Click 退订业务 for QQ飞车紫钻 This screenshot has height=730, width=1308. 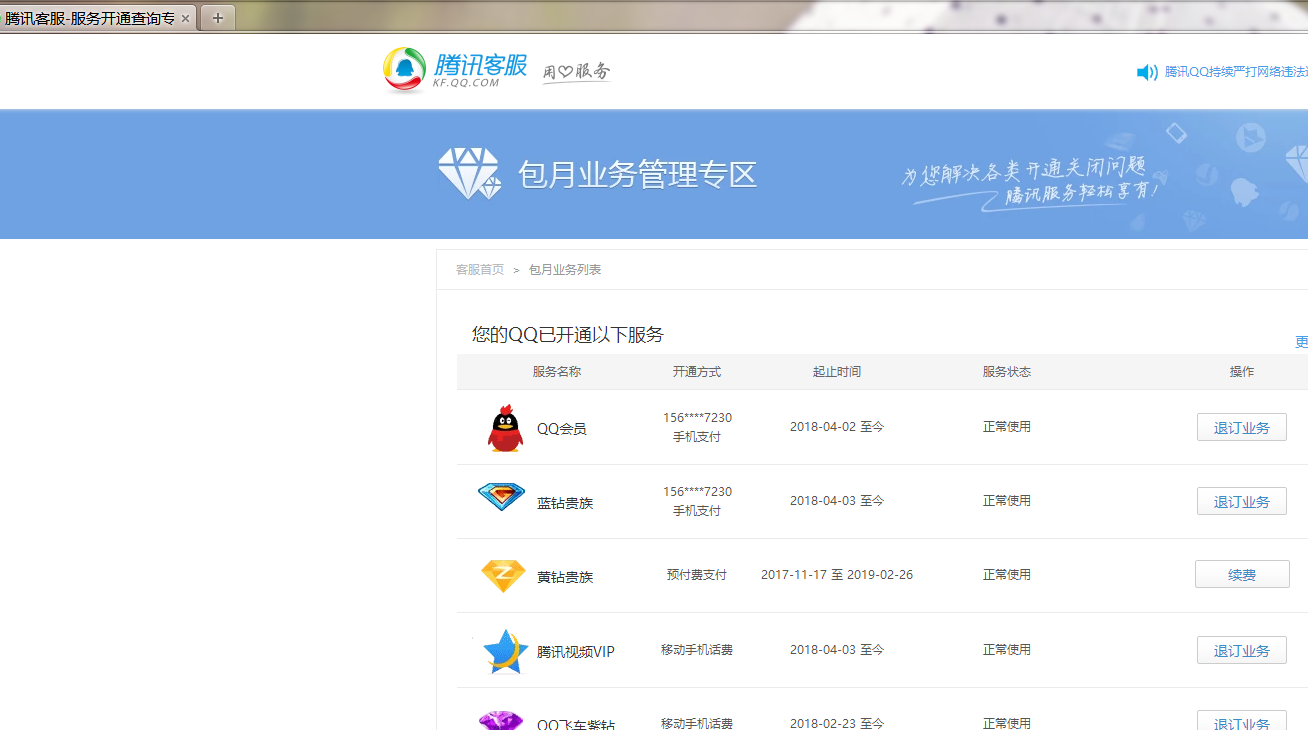[x=1241, y=721]
